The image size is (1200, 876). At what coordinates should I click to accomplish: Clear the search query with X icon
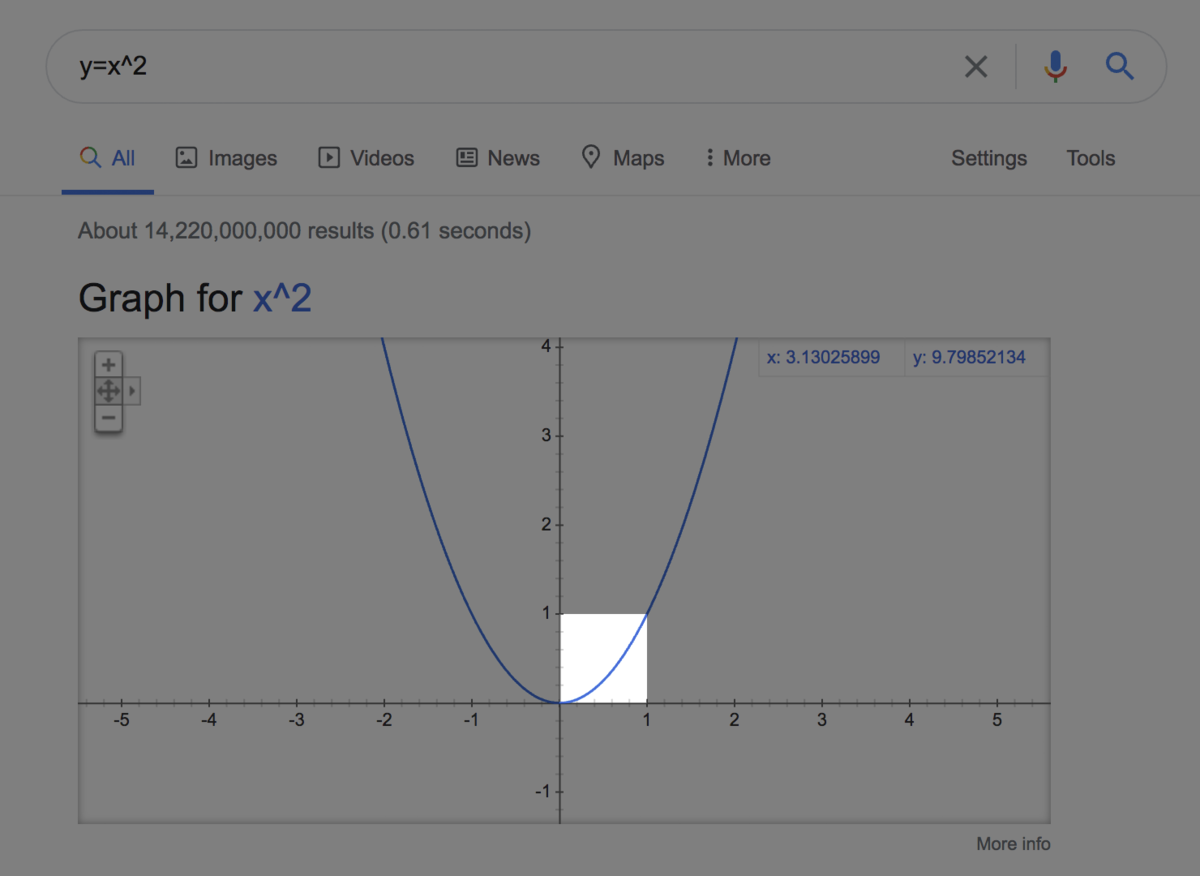[976, 67]
